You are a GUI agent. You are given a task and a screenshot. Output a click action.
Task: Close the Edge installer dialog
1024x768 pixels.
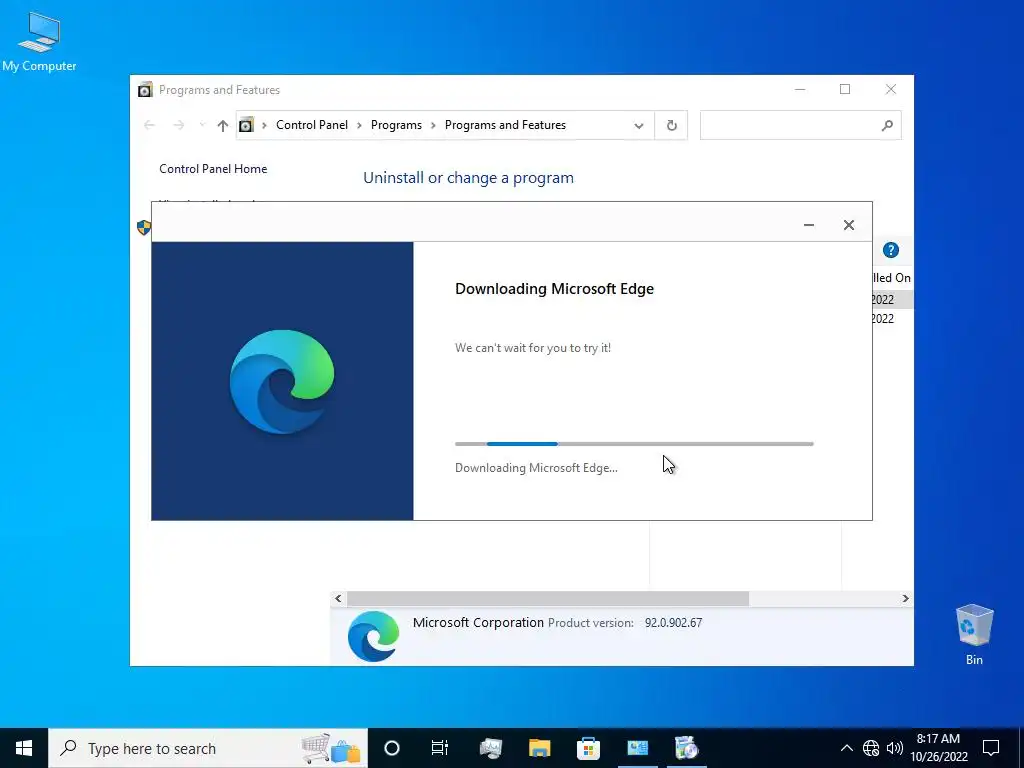click(848, 225)
